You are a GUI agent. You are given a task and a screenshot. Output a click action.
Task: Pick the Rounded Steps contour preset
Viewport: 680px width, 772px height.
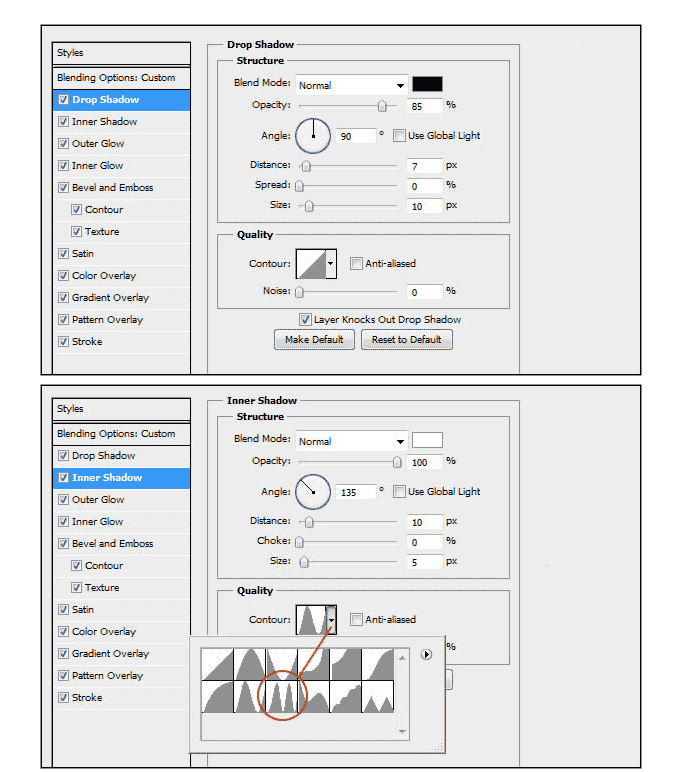tap(345, 697)
